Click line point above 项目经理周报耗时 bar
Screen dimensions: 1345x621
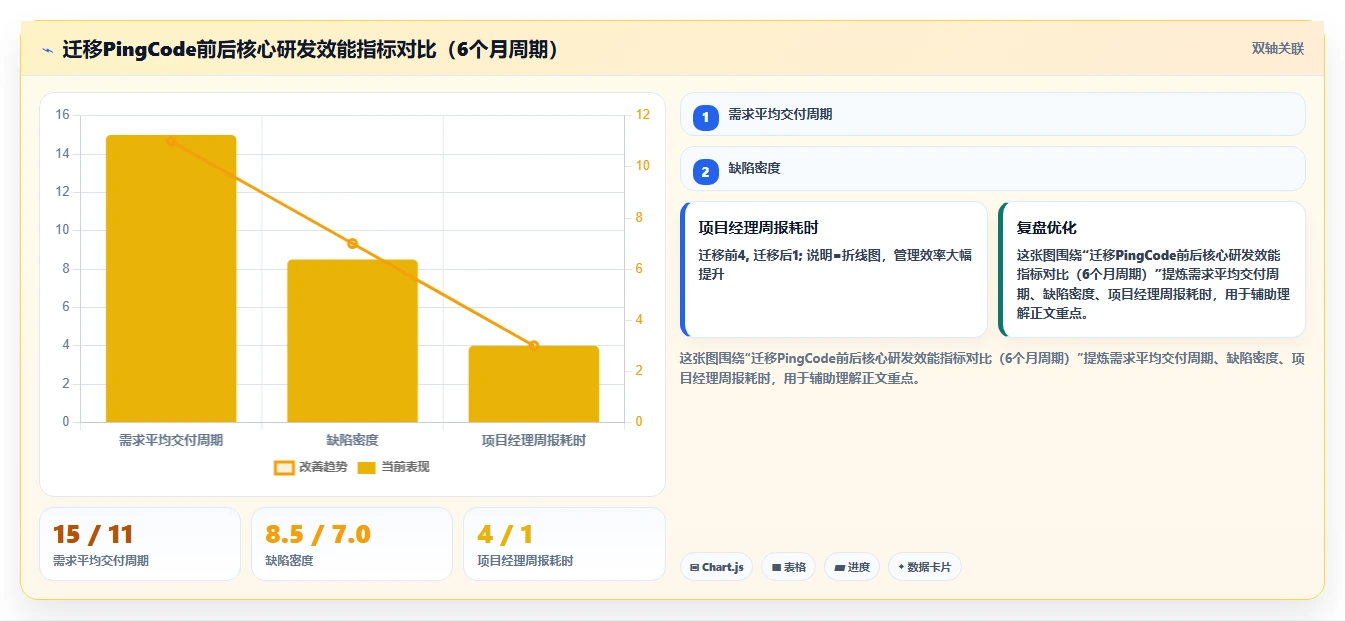533,345
